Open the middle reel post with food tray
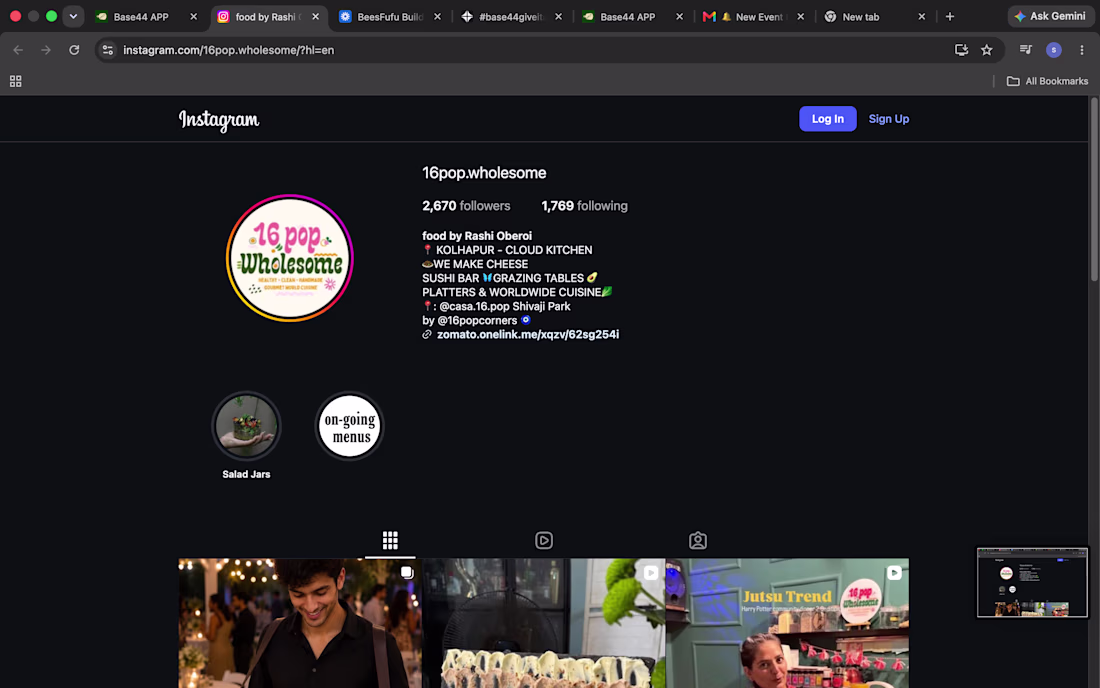This screenshot has width=1100, height=688. [544, 623]
